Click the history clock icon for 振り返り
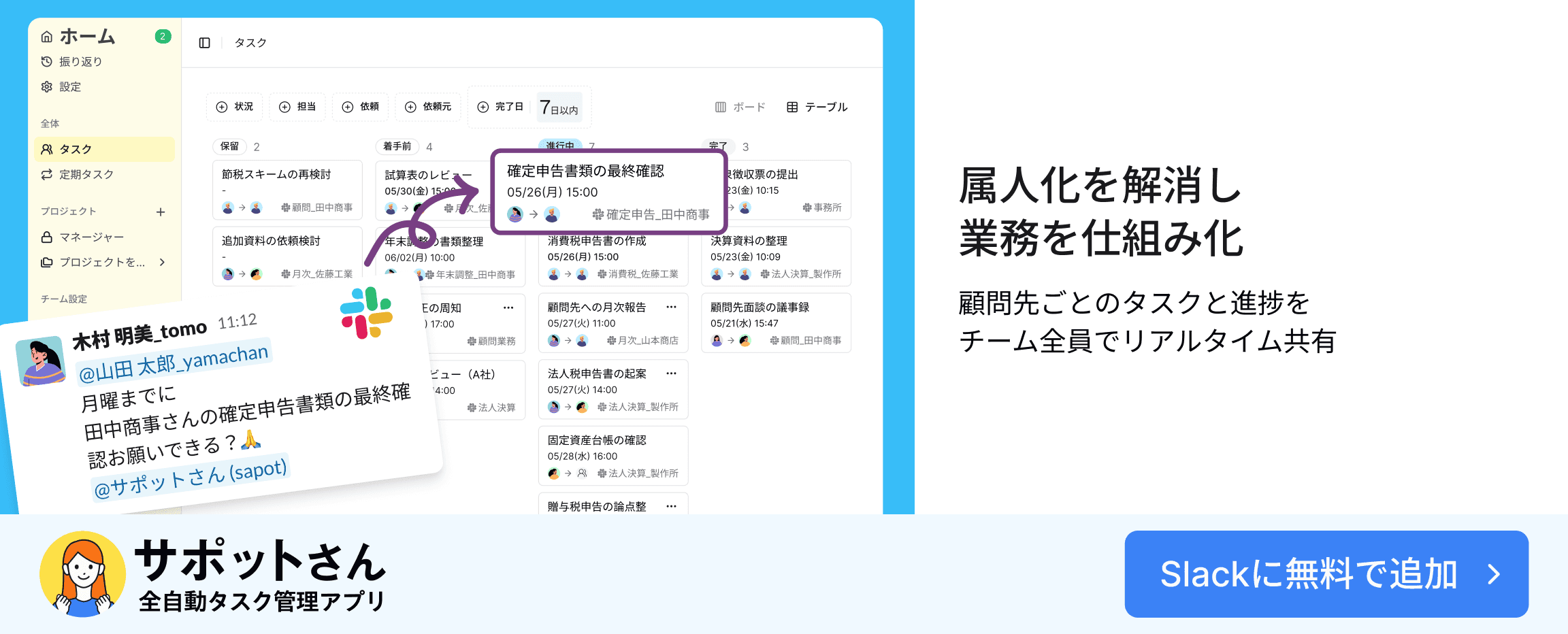Screen dimensions: 1568x634 tap(47, 62)
